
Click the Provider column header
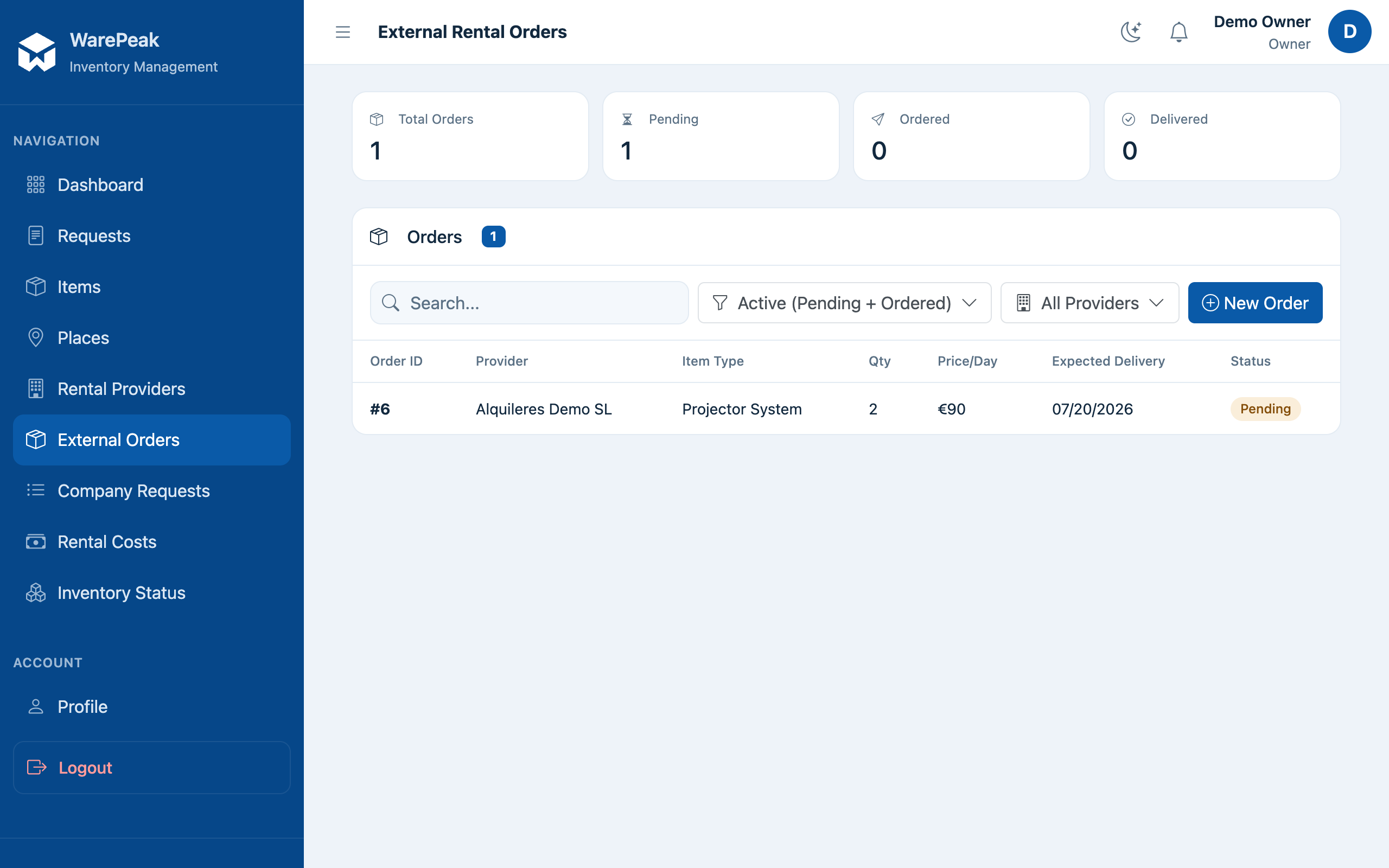[502, 361]
